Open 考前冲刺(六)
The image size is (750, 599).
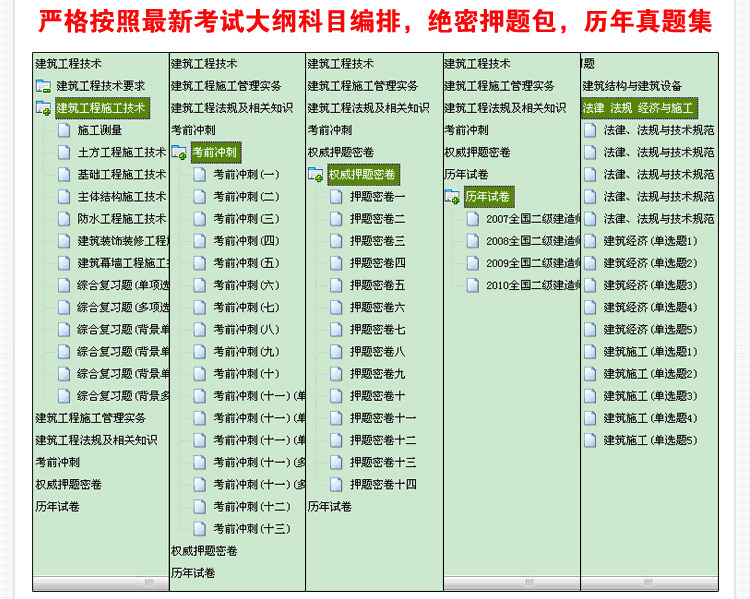coord(246,285)
